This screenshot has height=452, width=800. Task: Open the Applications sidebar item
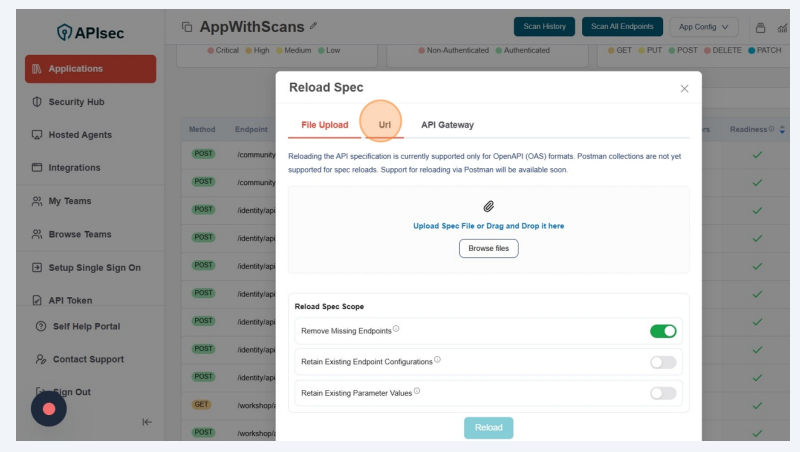pyautogui.click(x=90, y=69)
